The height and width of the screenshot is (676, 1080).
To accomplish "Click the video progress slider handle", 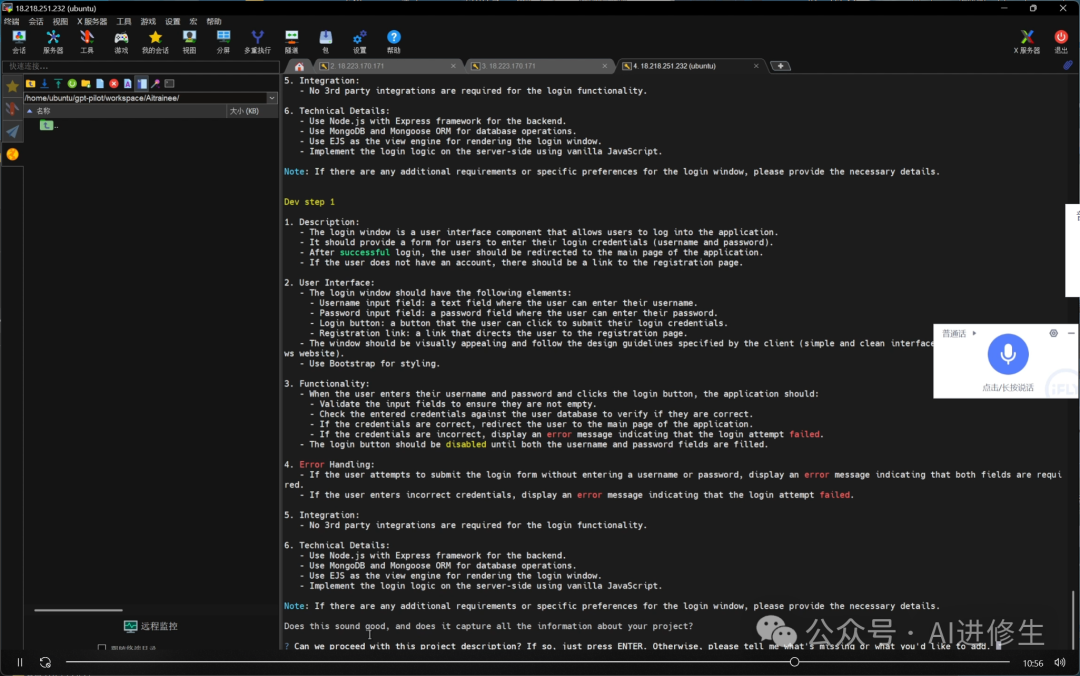I will pos(794,662).
